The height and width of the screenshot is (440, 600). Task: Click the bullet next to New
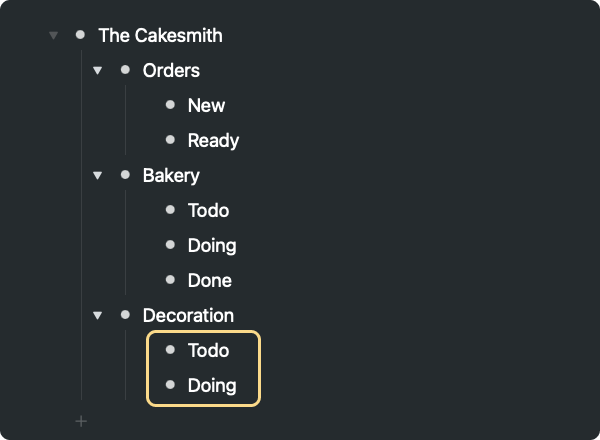point(170,105)
